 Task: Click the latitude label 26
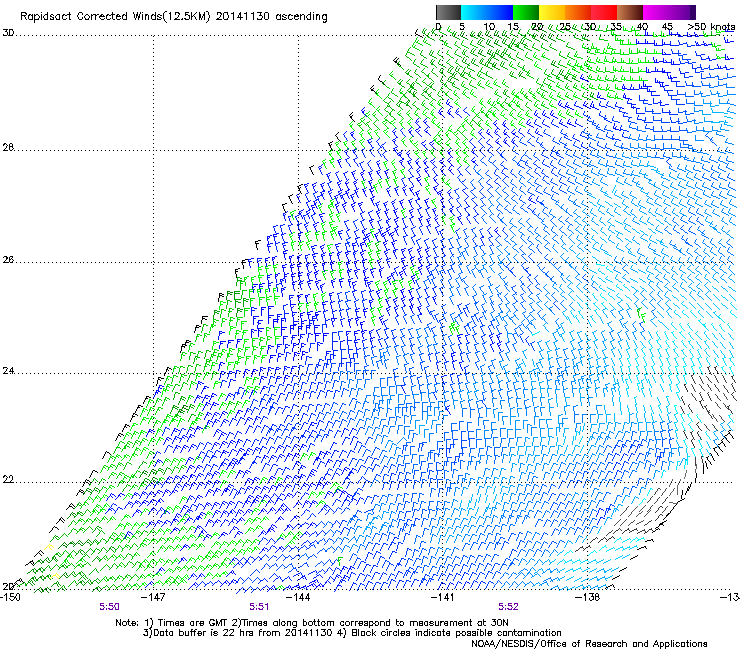(x=8, y=260)
